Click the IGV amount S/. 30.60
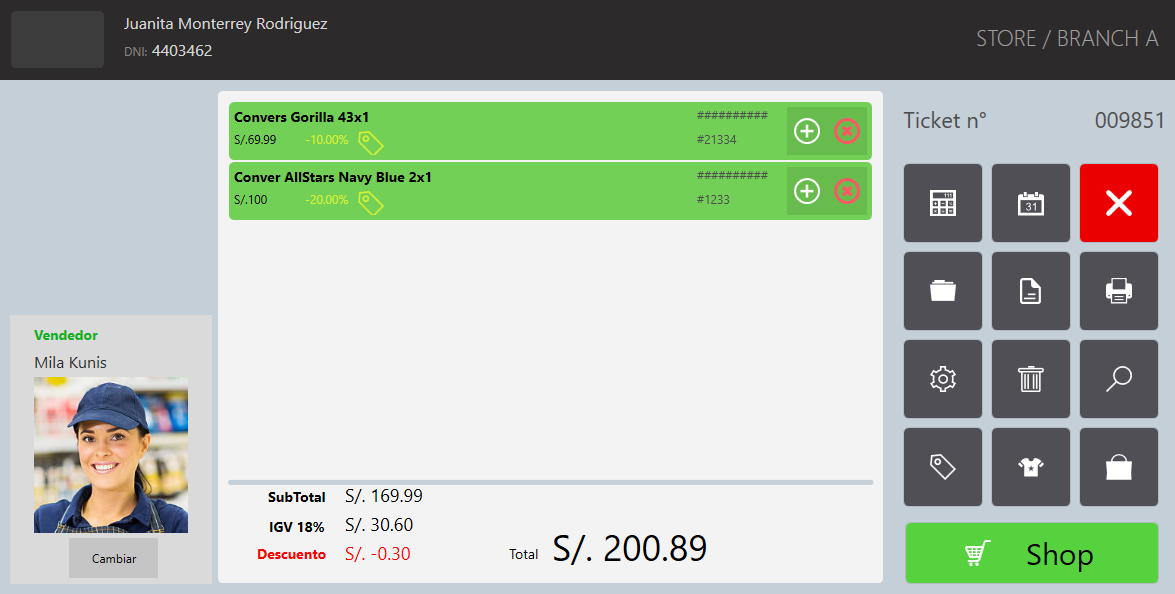 pos(379,525)
